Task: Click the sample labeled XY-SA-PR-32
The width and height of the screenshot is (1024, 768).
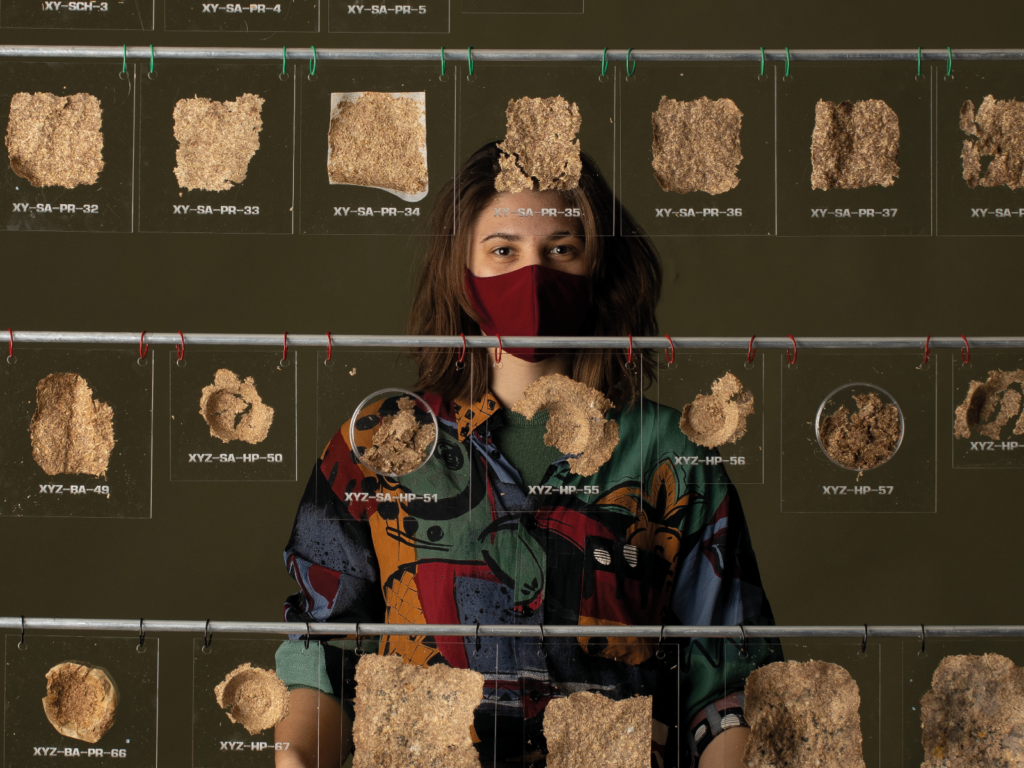Action: [x=55, y=140]
